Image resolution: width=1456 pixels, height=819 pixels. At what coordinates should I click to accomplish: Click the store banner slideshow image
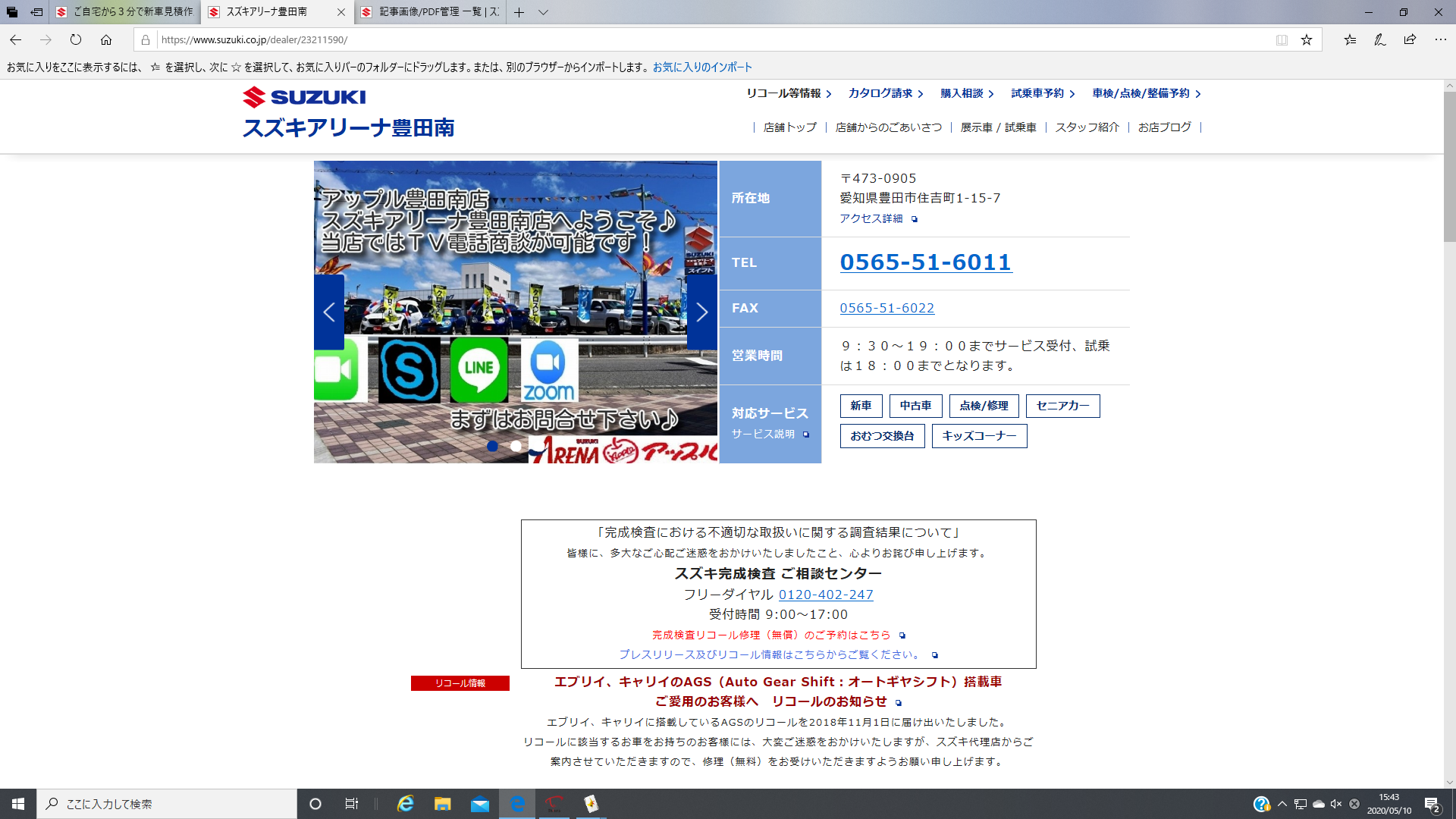tap(516, 312)
